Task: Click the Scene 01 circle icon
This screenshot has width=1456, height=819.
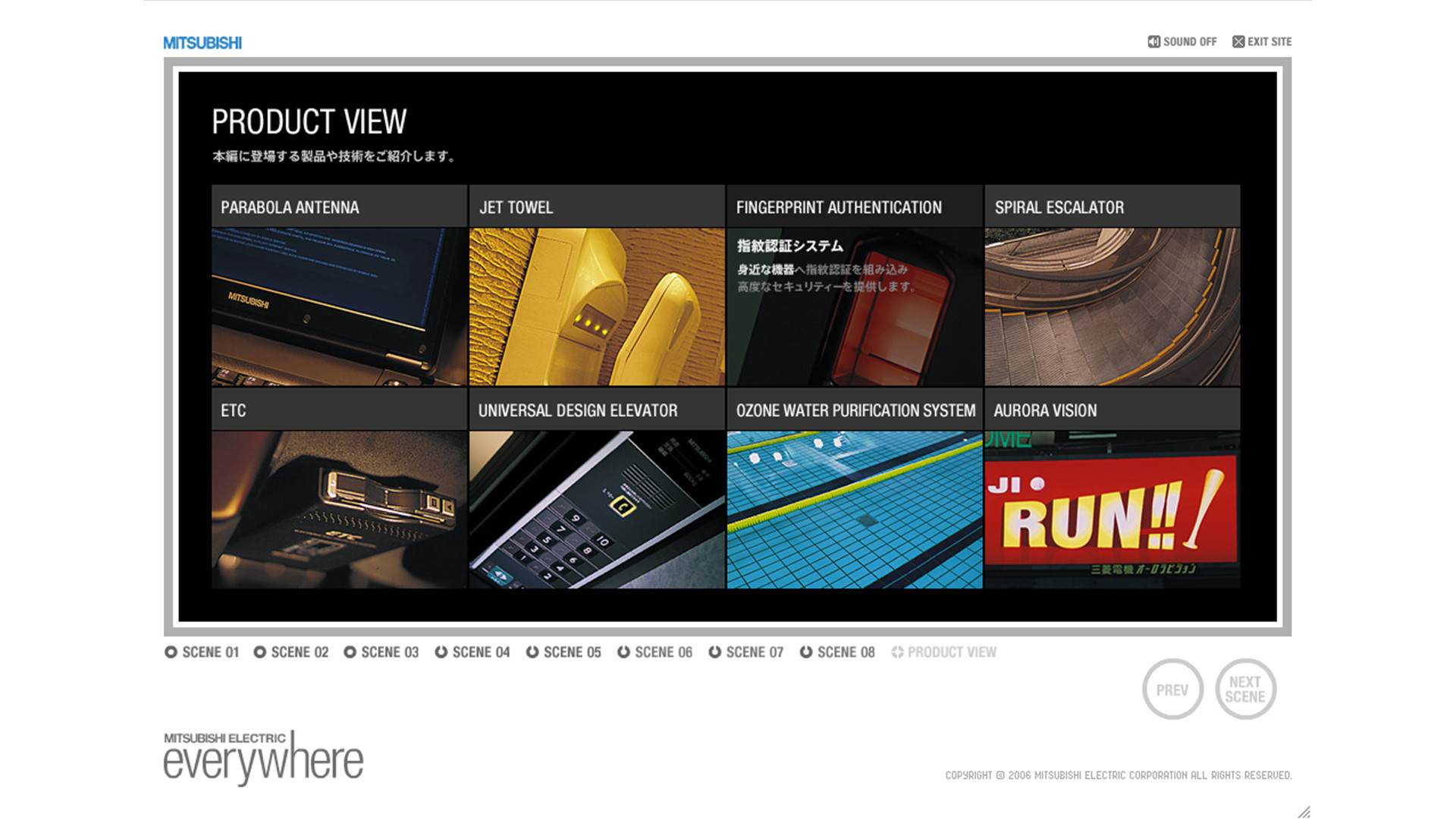Action: click(x=171, y=652)
